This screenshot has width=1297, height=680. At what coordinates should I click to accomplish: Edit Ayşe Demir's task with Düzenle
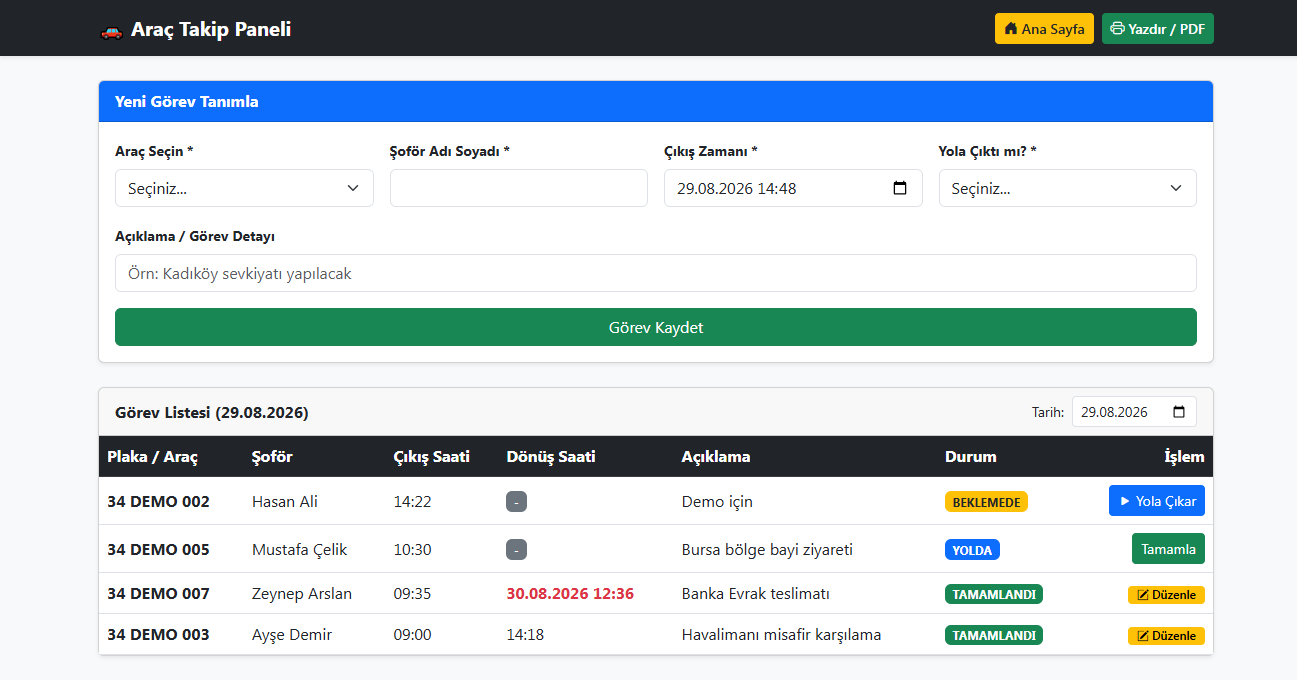click(1166, 635)
